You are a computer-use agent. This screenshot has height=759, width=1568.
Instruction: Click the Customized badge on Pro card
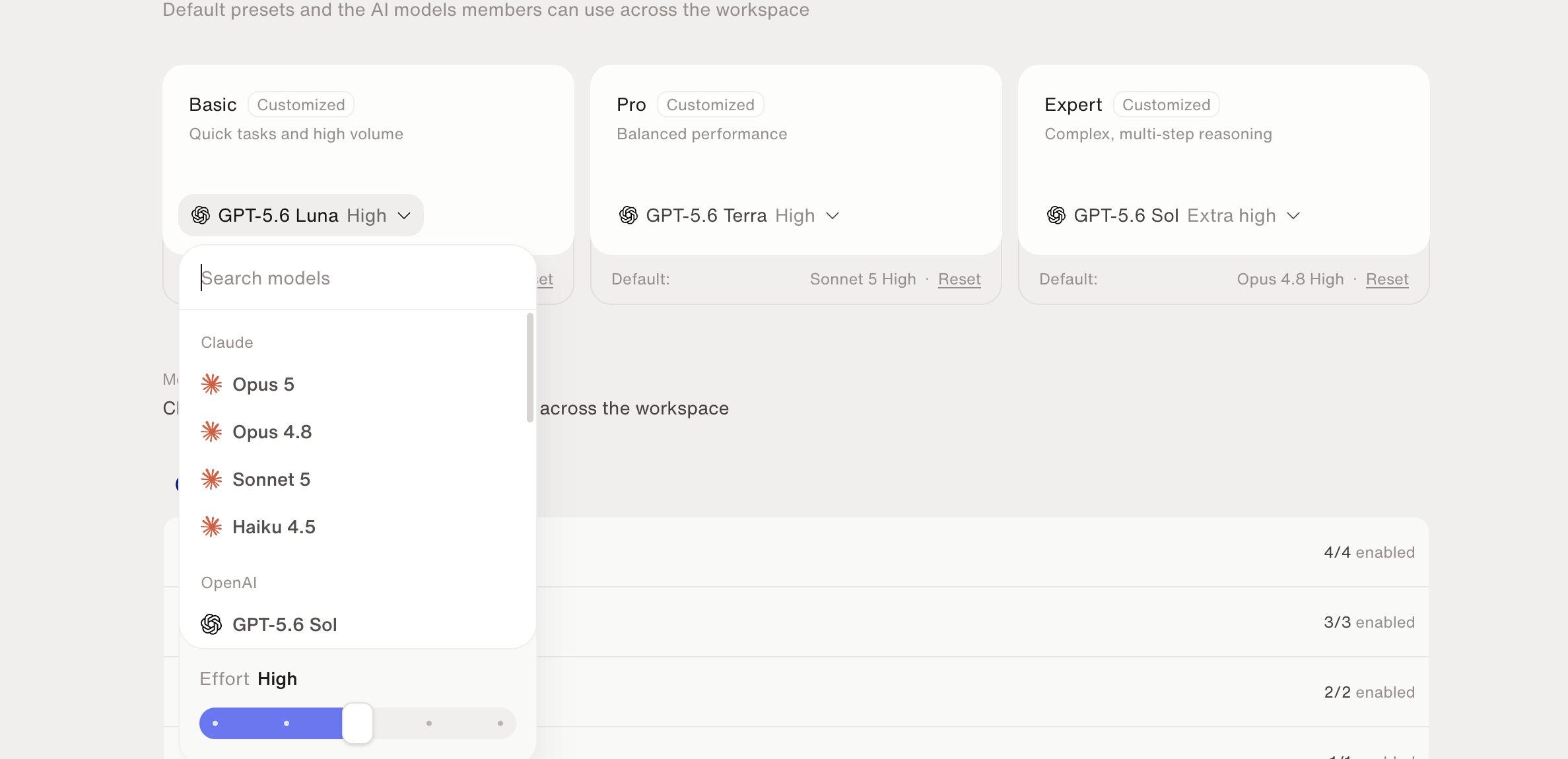click(710, 105)
